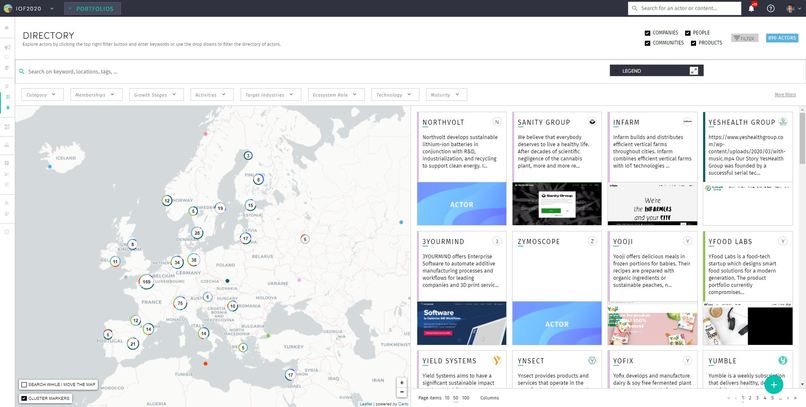Viewport: 806px width, 407px height.
Task: Click the Ynsect logo icon
Action: [x=592, y=361]
